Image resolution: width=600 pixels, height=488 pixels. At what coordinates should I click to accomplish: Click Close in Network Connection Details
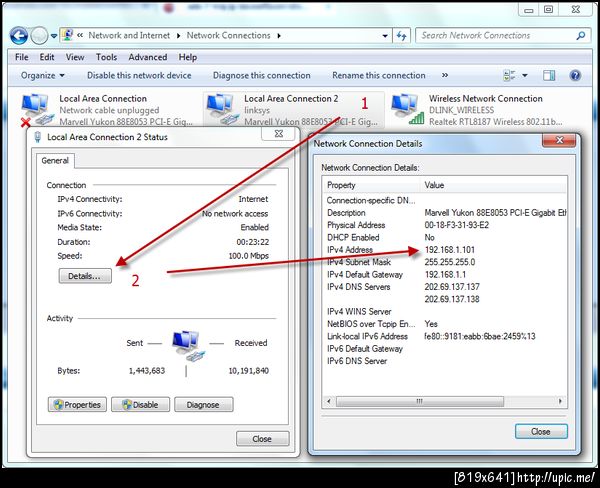pos(541,432)
